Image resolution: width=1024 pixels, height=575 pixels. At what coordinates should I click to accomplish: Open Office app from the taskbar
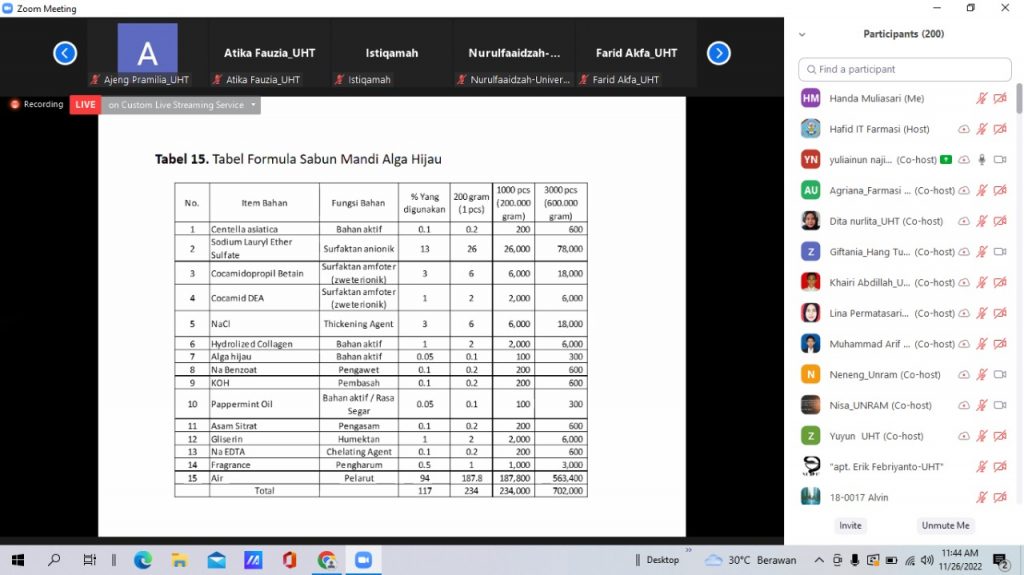pos(289,560)
